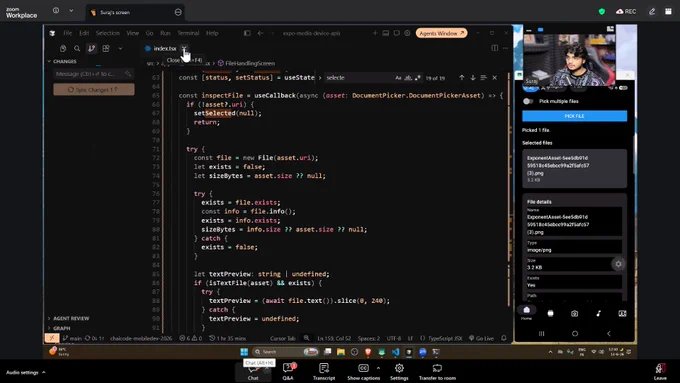Click the find input containing 'selecte'
This screenshot has width=680, height=383.
[x=358, y=78]
